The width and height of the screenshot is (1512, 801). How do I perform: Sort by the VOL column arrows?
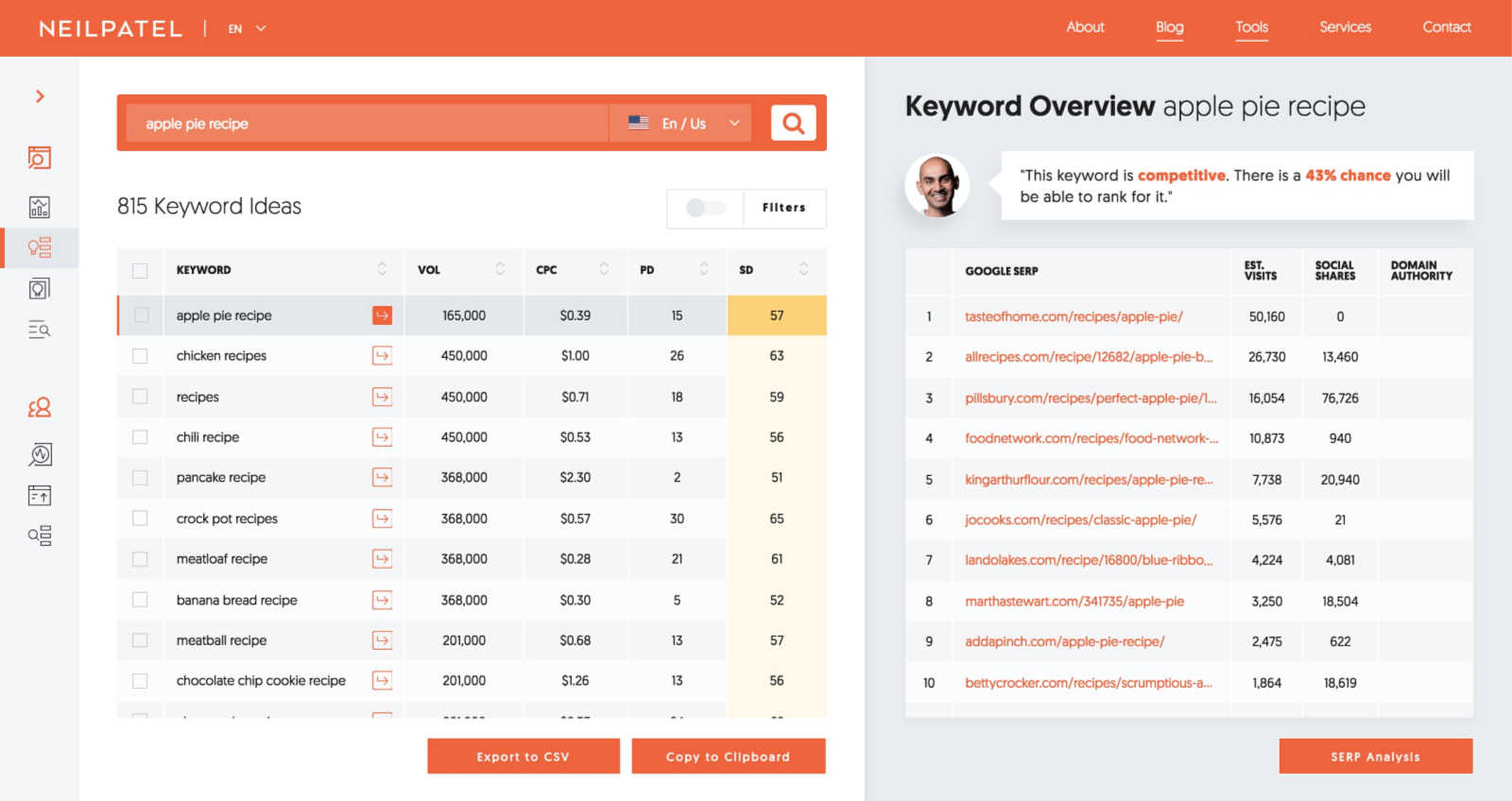pos(500,269)
